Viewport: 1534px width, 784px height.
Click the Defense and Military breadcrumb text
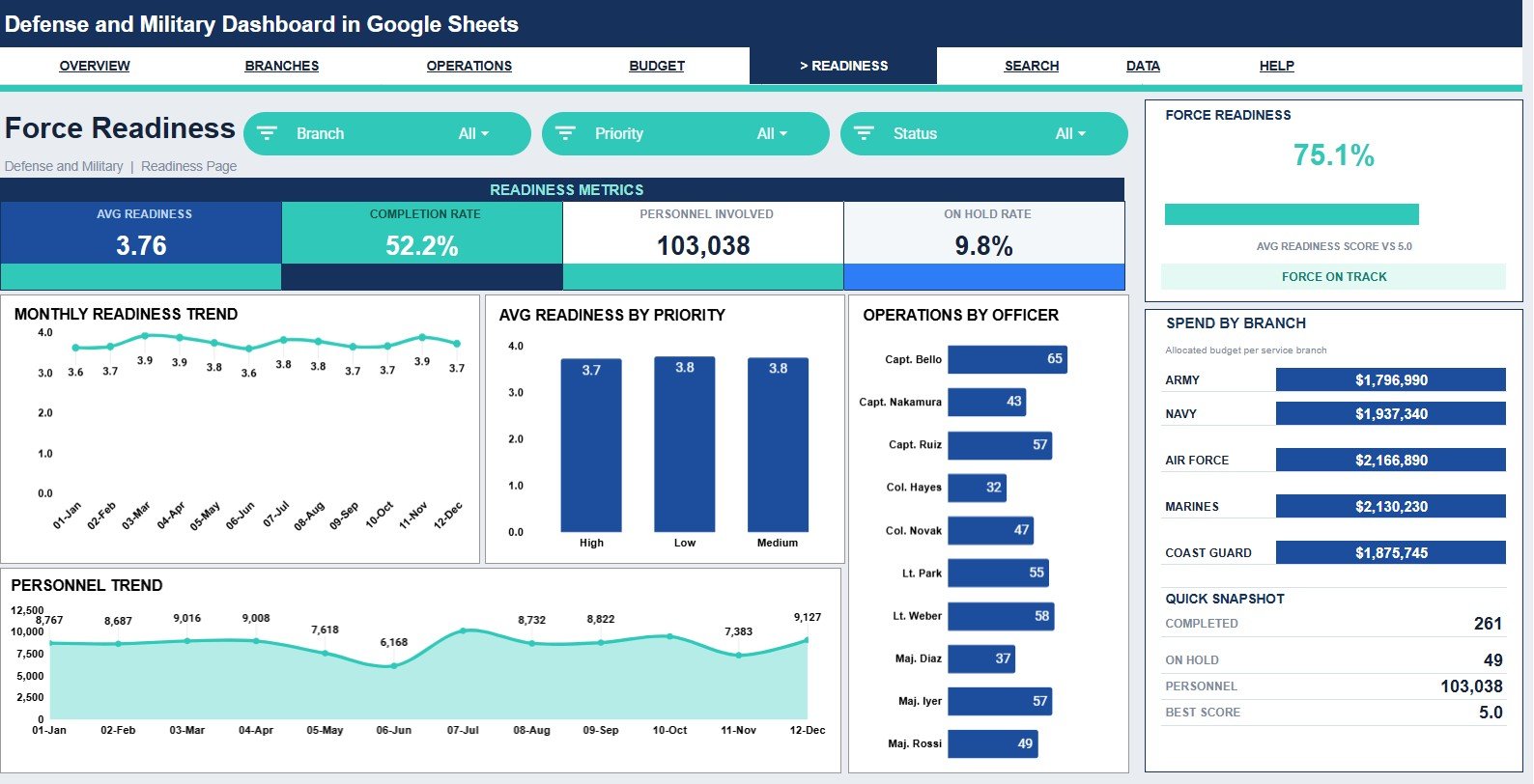tap(64, 166)
